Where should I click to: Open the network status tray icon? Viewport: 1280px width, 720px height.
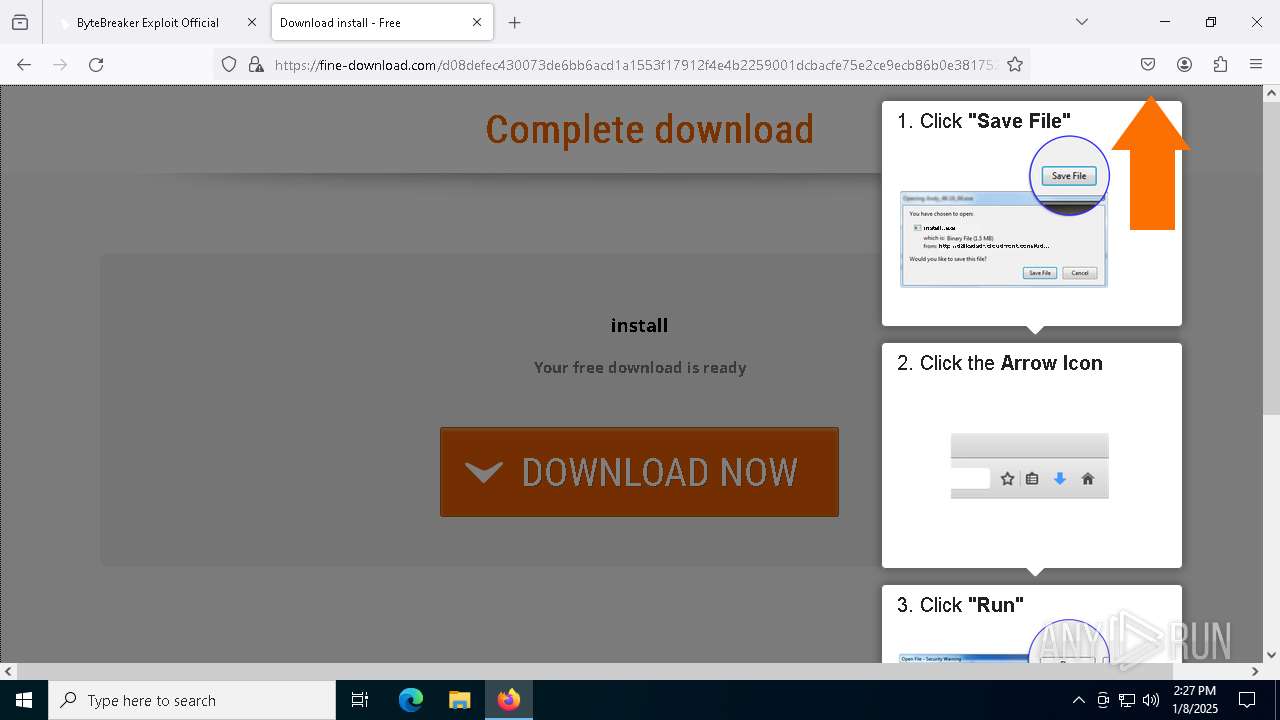click(x=1127, y=700)
